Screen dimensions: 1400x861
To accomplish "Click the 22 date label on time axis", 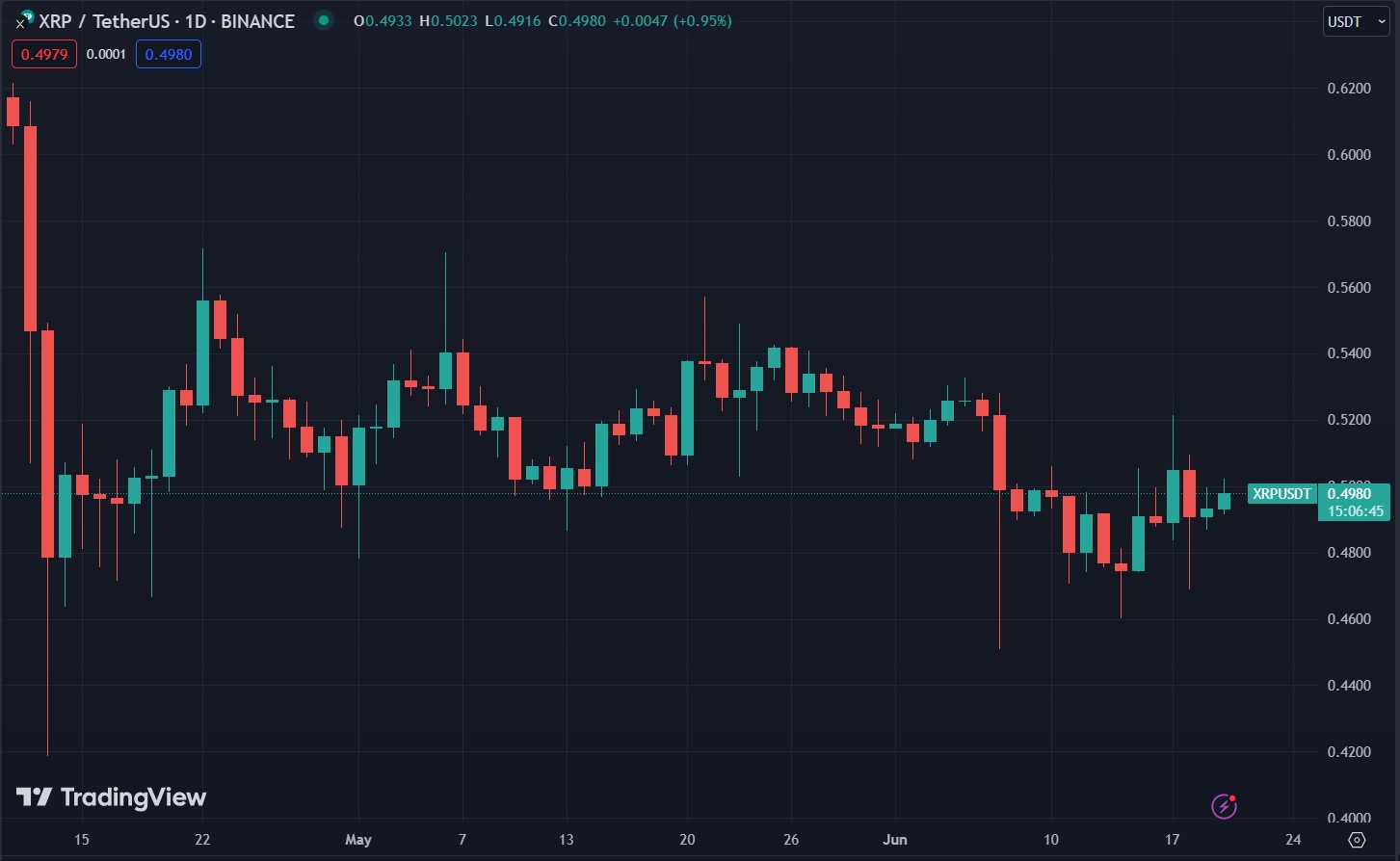I will click(x=202, y=840).
